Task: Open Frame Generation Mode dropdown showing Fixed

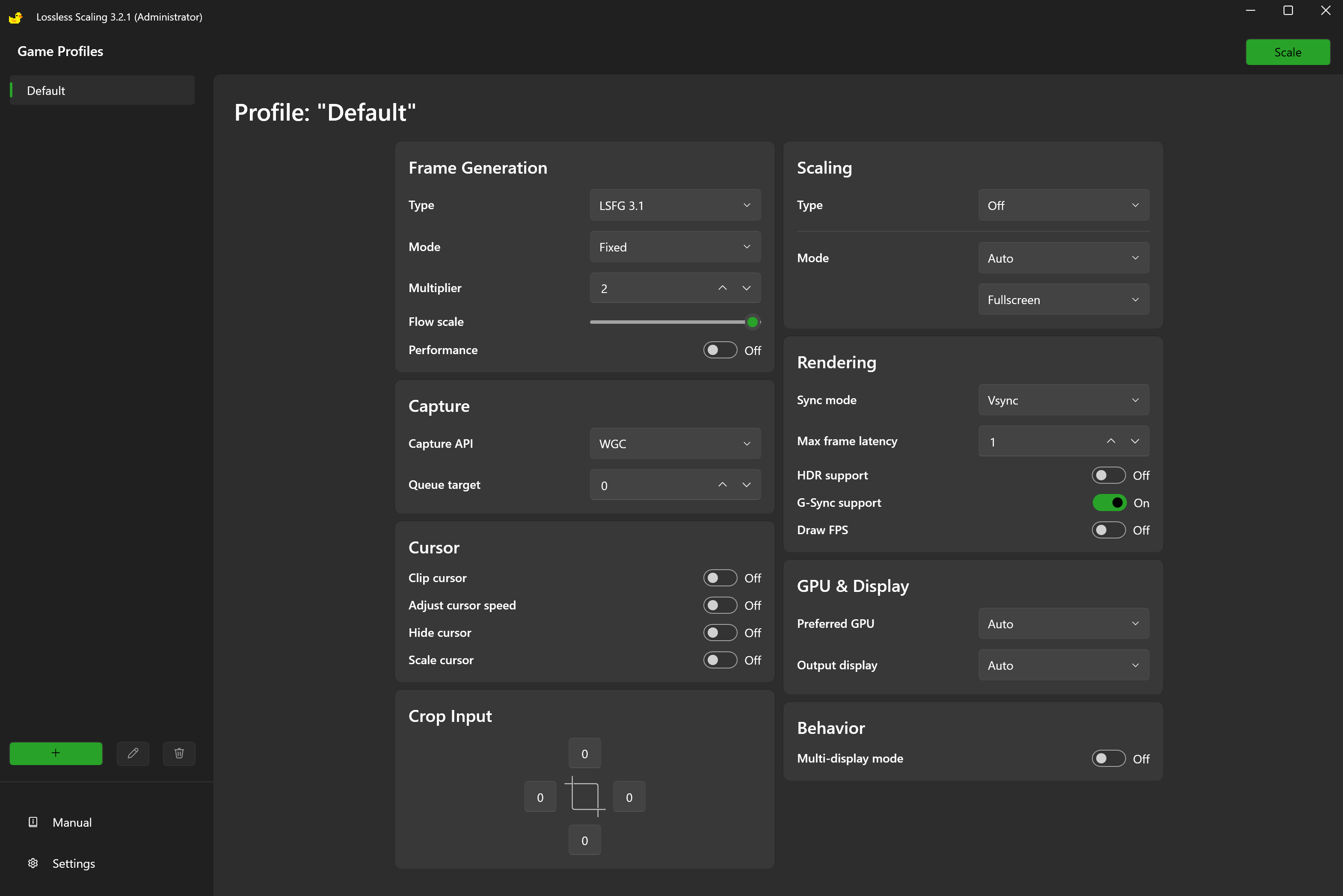Action: [675, 247]
